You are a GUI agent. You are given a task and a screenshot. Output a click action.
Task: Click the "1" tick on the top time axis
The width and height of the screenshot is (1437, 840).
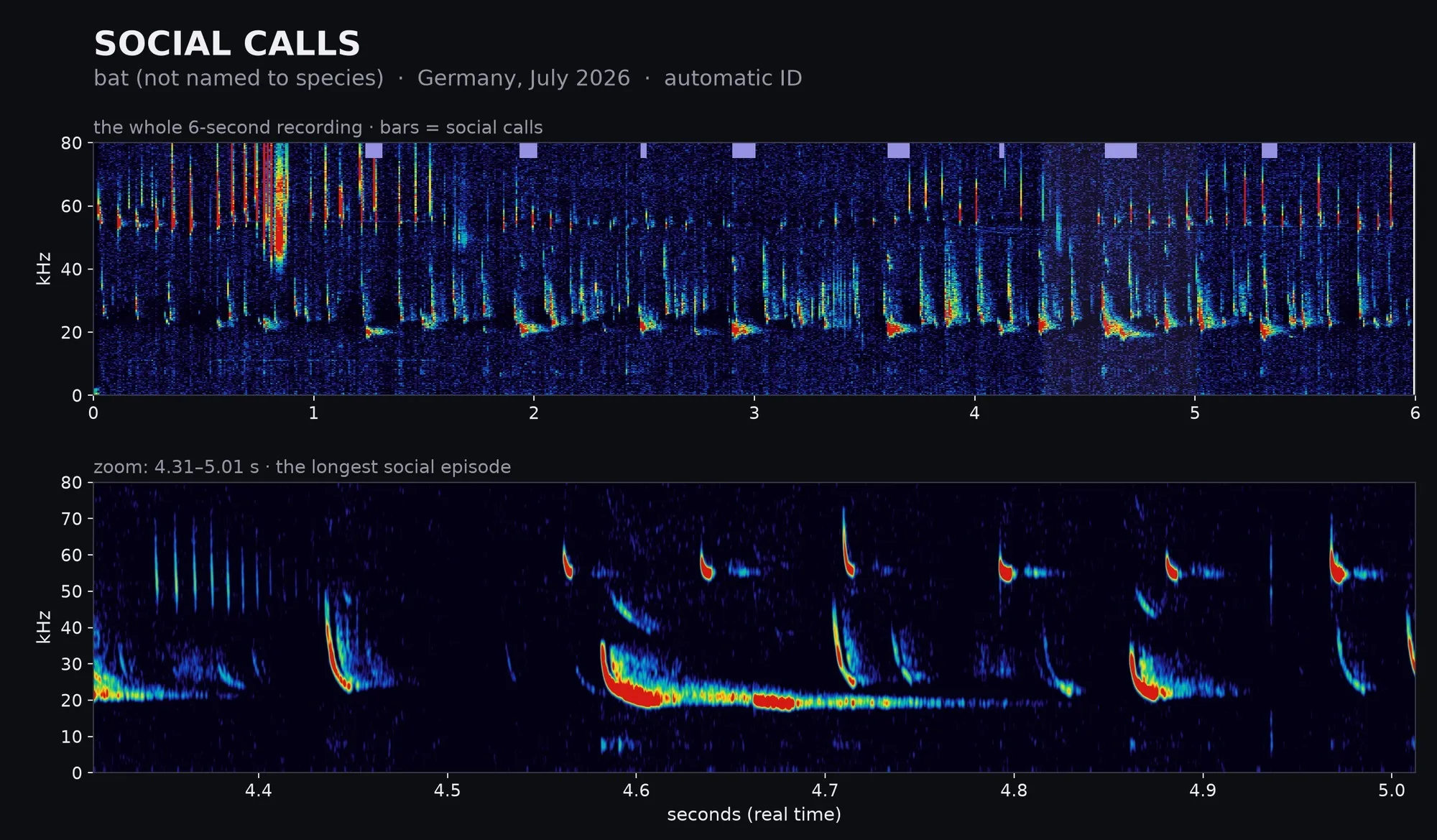pos(313,413)
